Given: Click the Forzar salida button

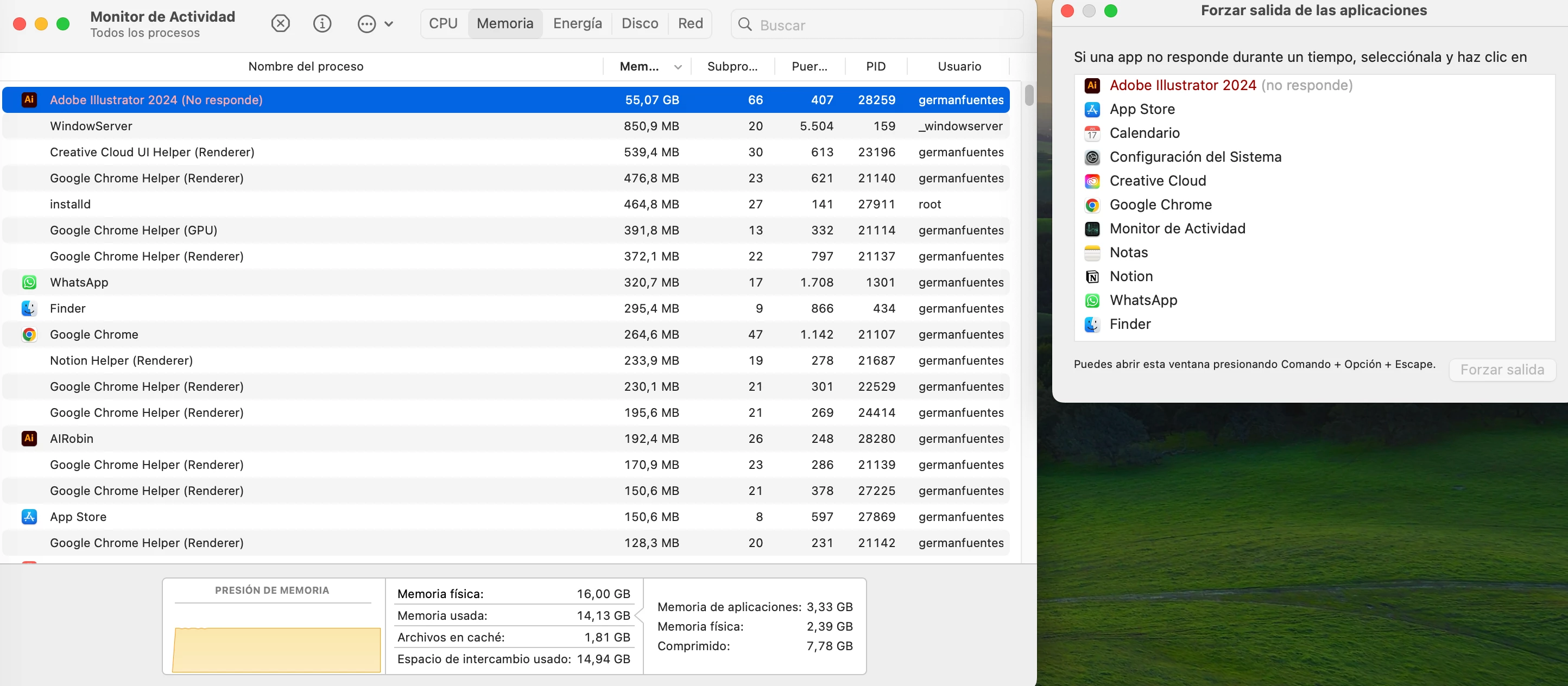Looking at the screenshot, I should pyautogui.click(x=1502, y=370).
